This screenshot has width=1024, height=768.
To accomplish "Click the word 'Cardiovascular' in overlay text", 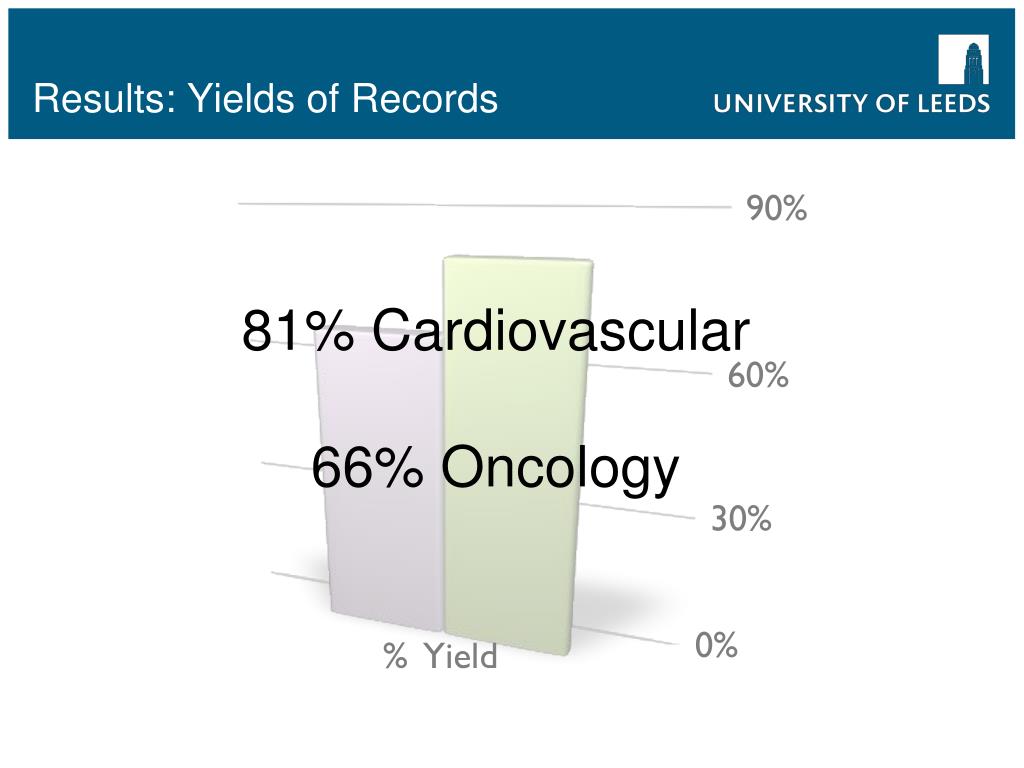I will tap(561, 330).
